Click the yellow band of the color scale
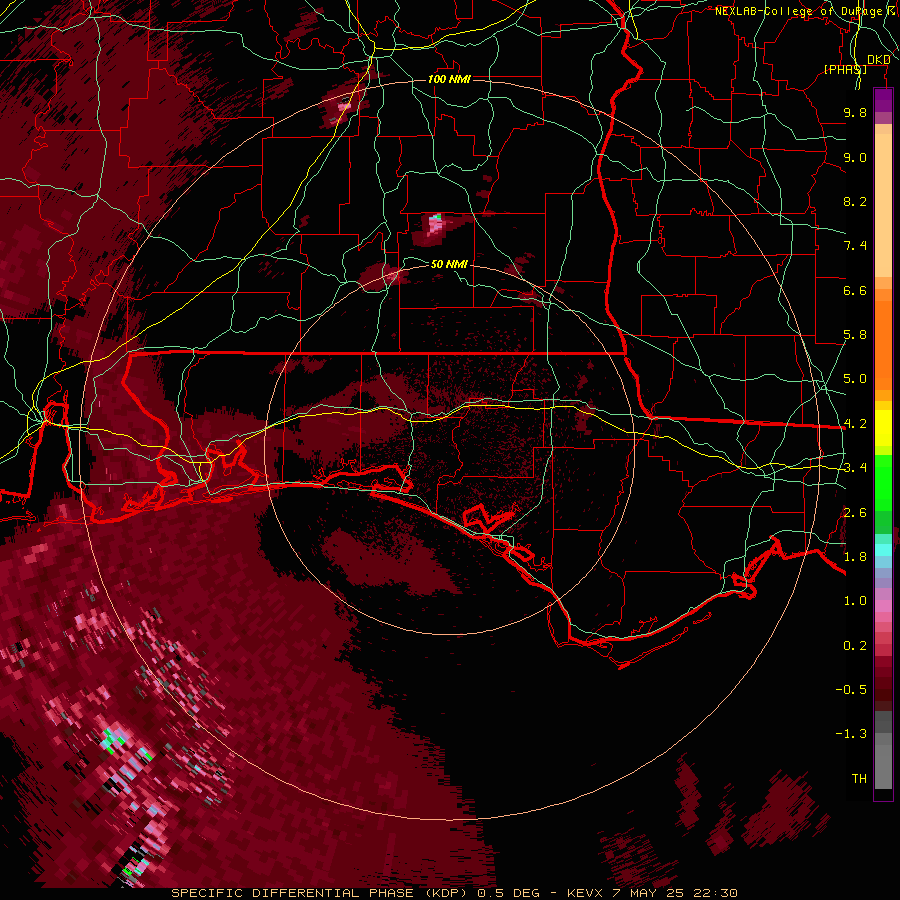900x900 pixels. 883,428
